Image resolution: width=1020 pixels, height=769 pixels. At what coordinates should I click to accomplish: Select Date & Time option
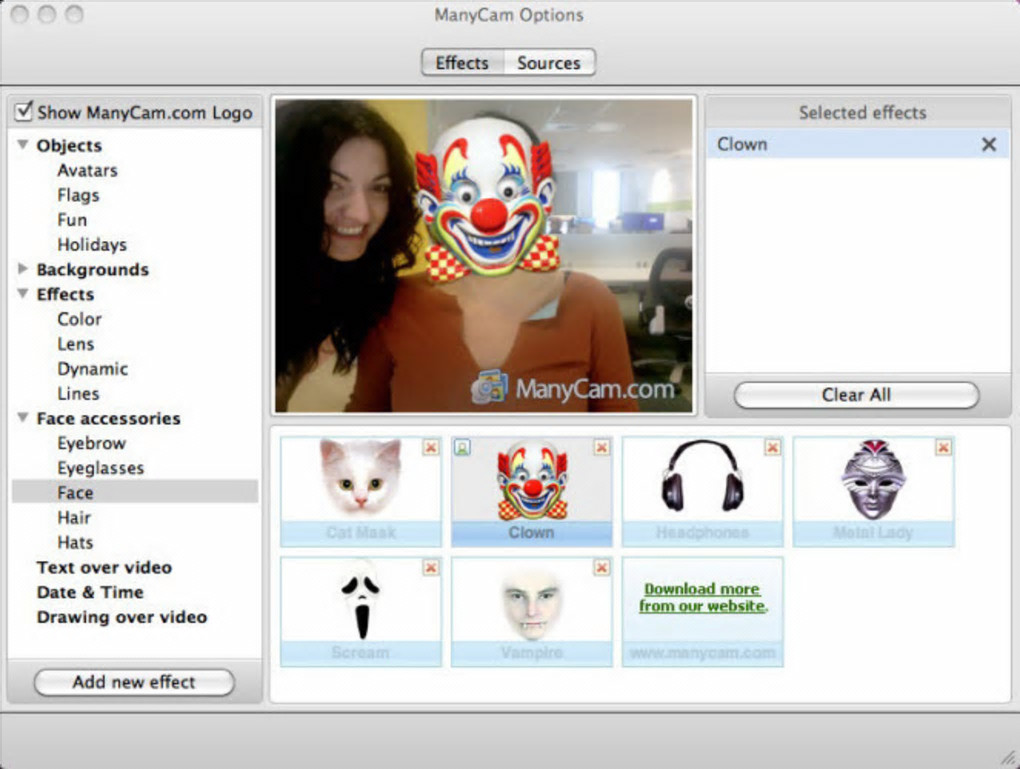90,592
